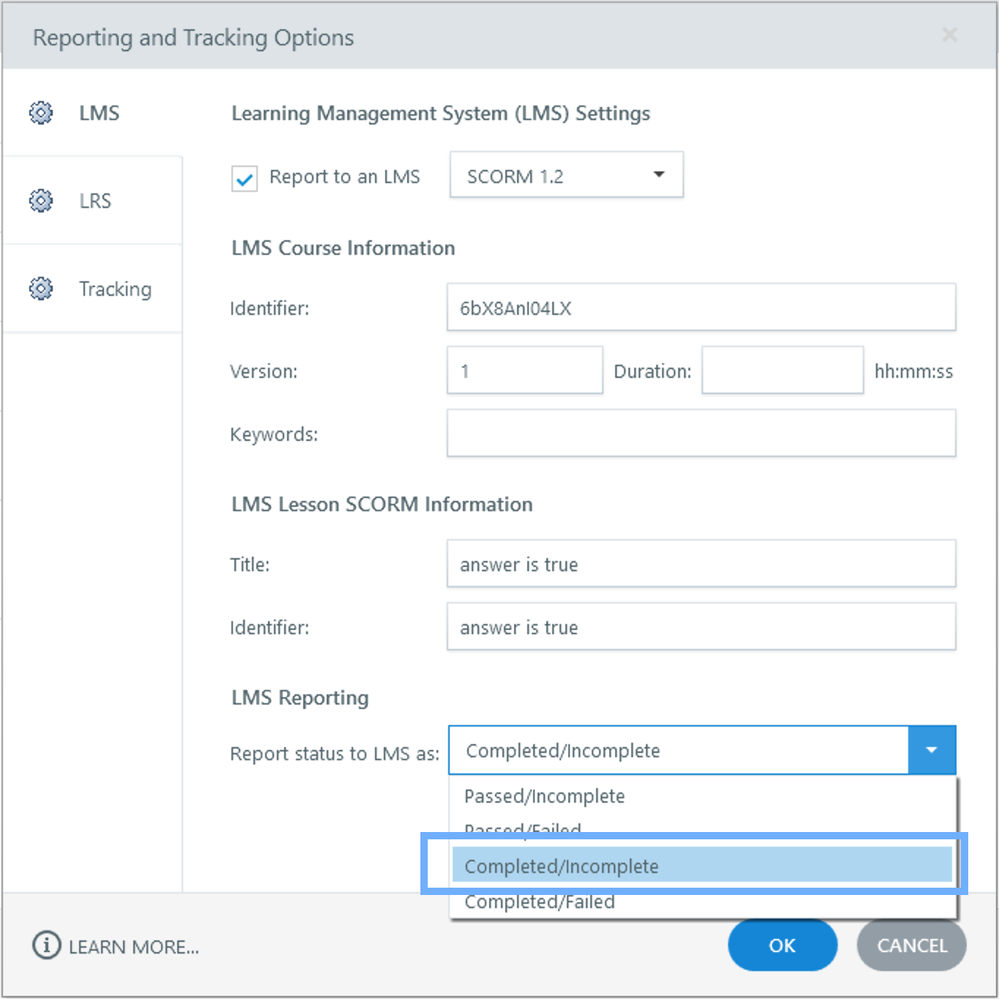Click the Keywords text field
Image resolution: width=999 pixels, height=999 pixels.
(x=700, y=434)
